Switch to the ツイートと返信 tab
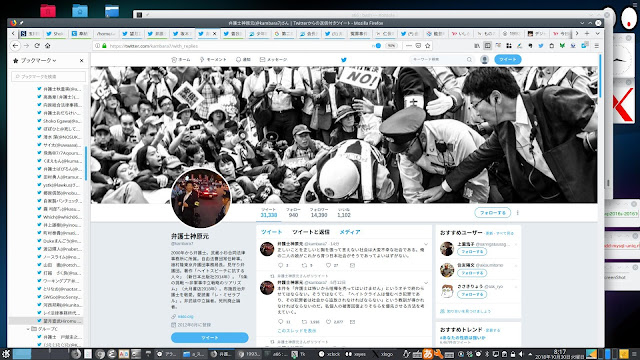 click(x=311, y=232)
